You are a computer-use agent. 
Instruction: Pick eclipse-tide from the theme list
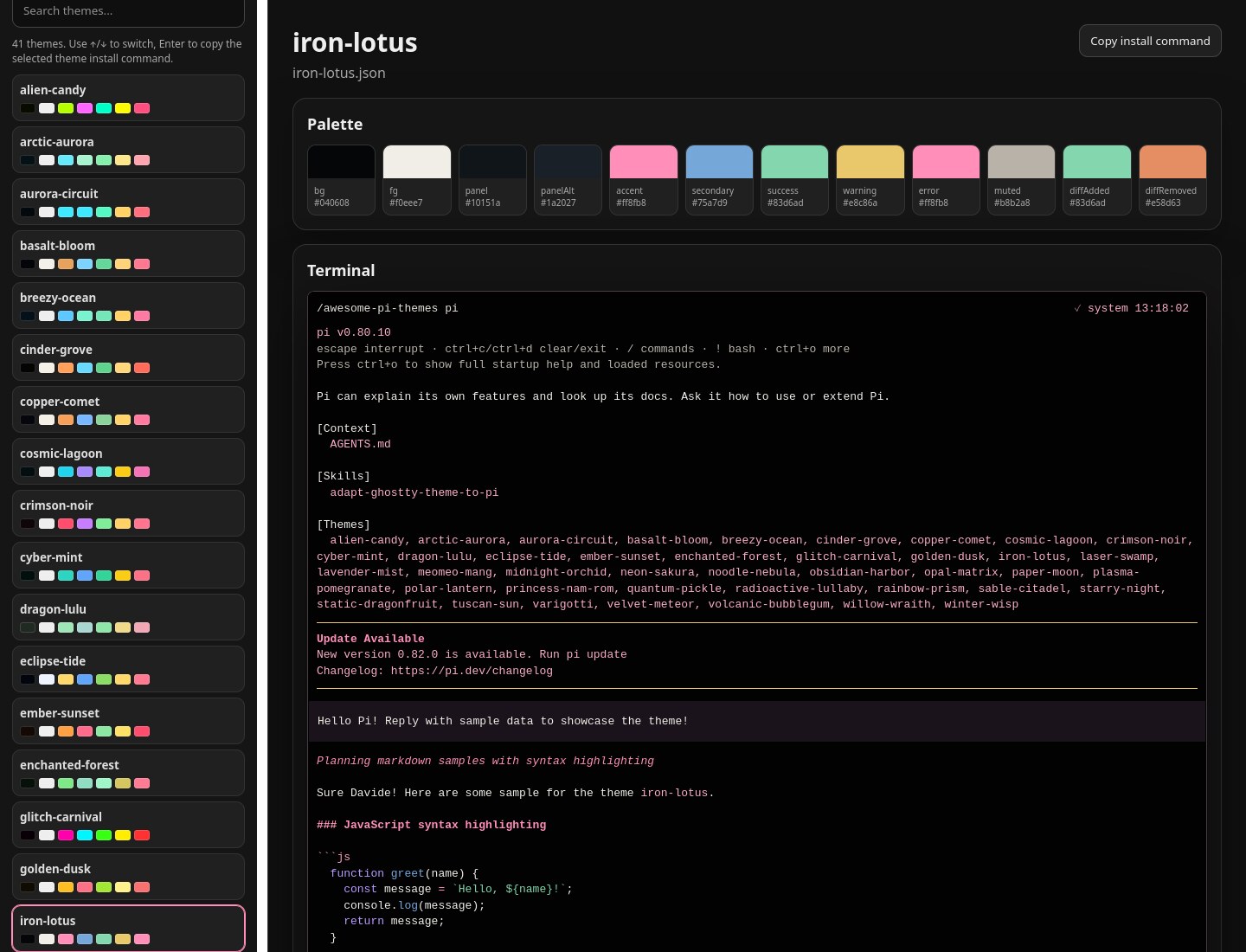[x=128, y=669]
